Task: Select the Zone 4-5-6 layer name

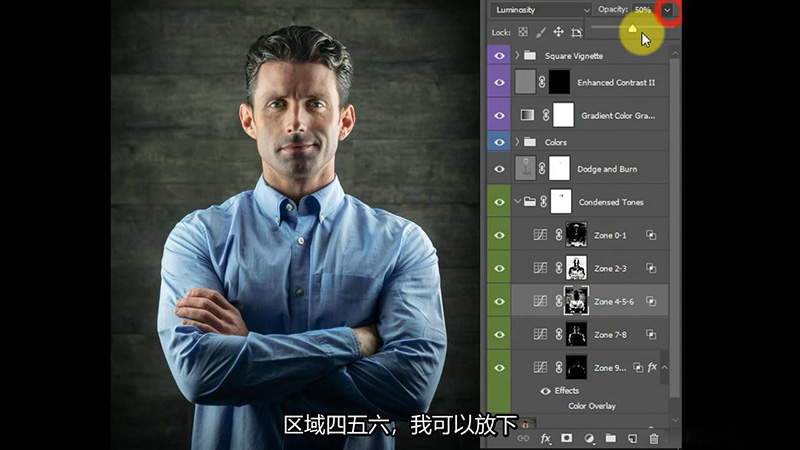Action: pos(614,302)
